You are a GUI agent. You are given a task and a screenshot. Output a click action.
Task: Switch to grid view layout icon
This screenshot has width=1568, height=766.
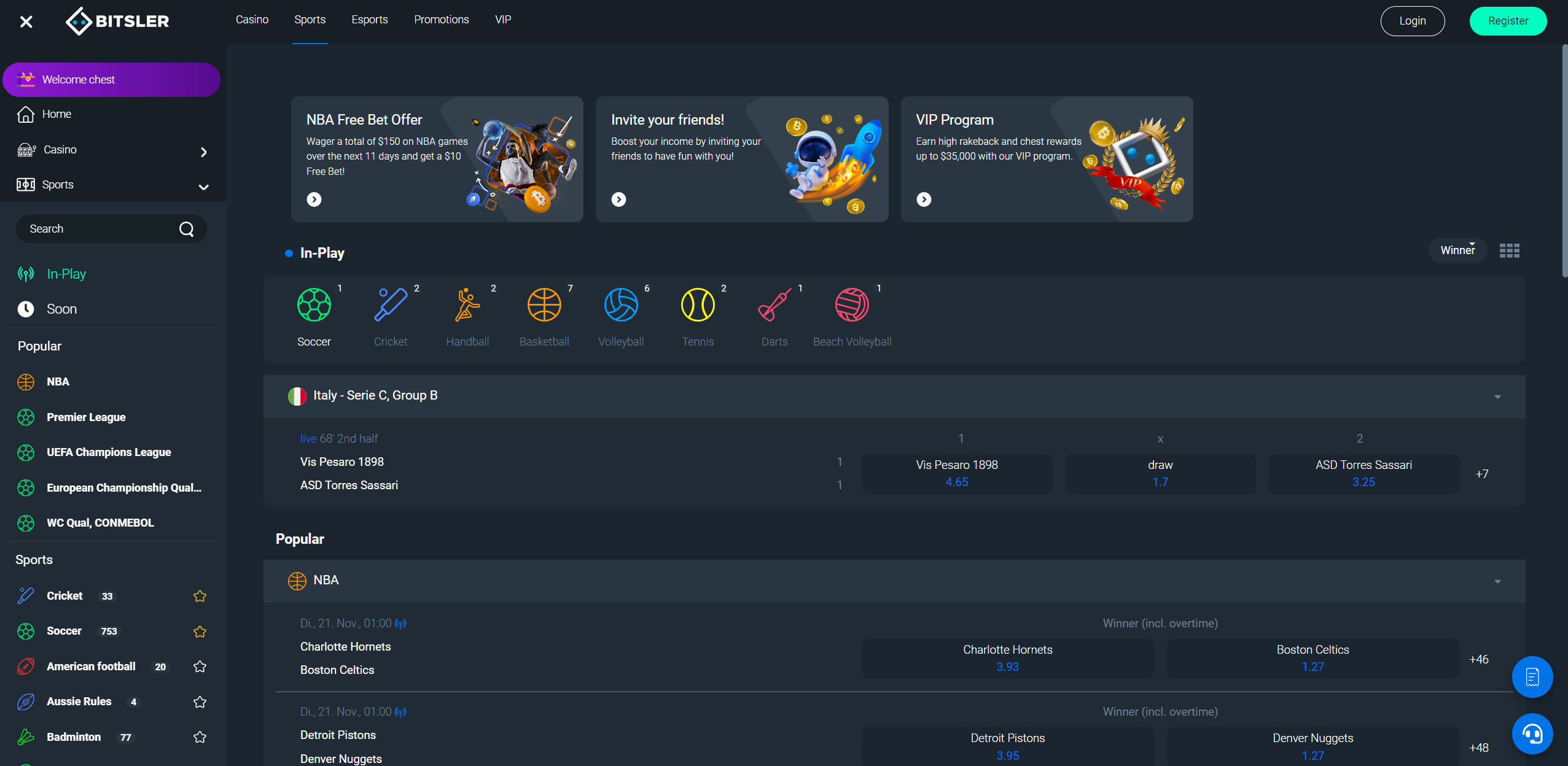click(x=1509, y=250)
